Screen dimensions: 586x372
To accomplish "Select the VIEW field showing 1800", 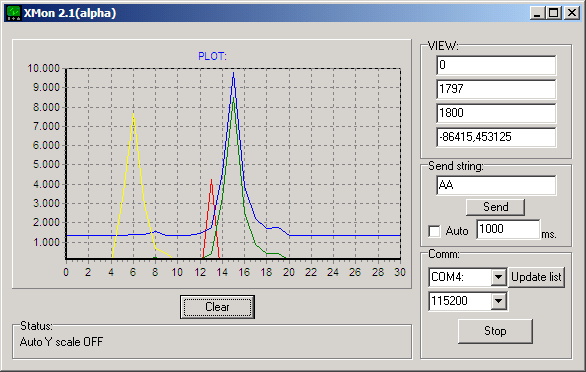I will click(496, 113).
